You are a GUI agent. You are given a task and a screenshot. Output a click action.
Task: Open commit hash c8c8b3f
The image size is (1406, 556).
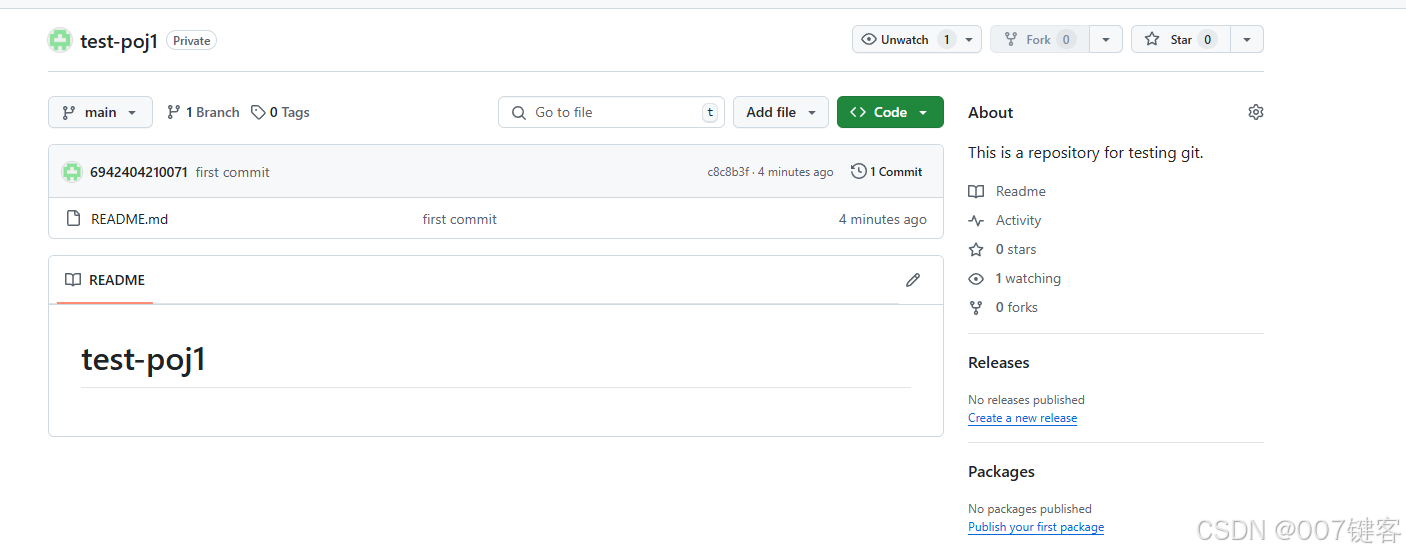click(x=728, y=172)
